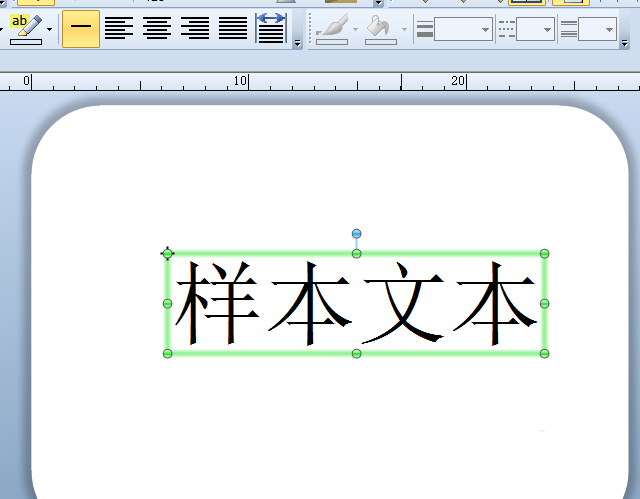Click the horizontal ruler at mark 20
Viewport: 640px width, 499px height.
pos(458,81)
